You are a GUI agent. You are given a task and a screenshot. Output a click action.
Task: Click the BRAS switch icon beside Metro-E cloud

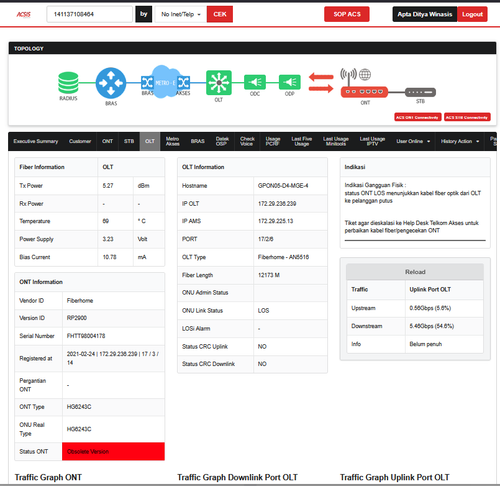pos(147,82)
